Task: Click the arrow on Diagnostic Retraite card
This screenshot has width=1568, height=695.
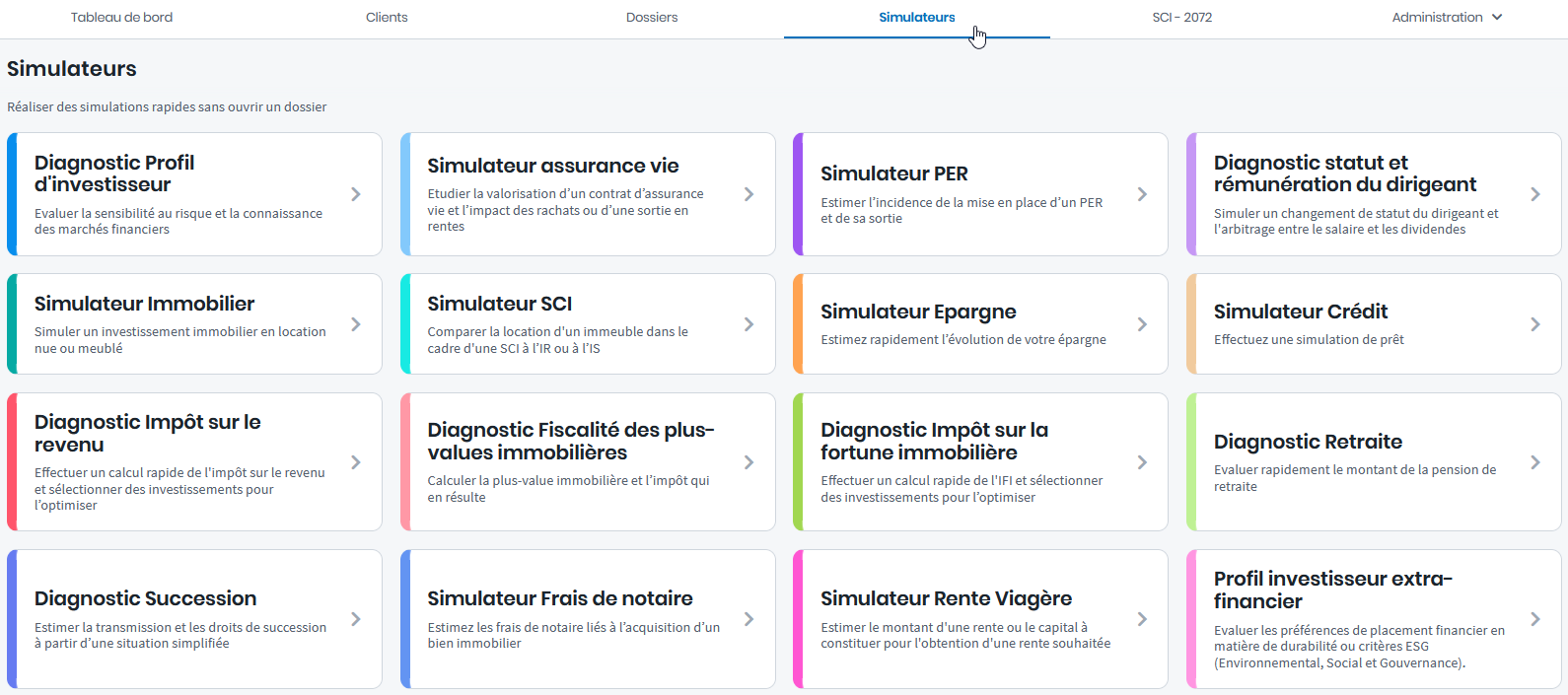Action: pos(1535,462)
